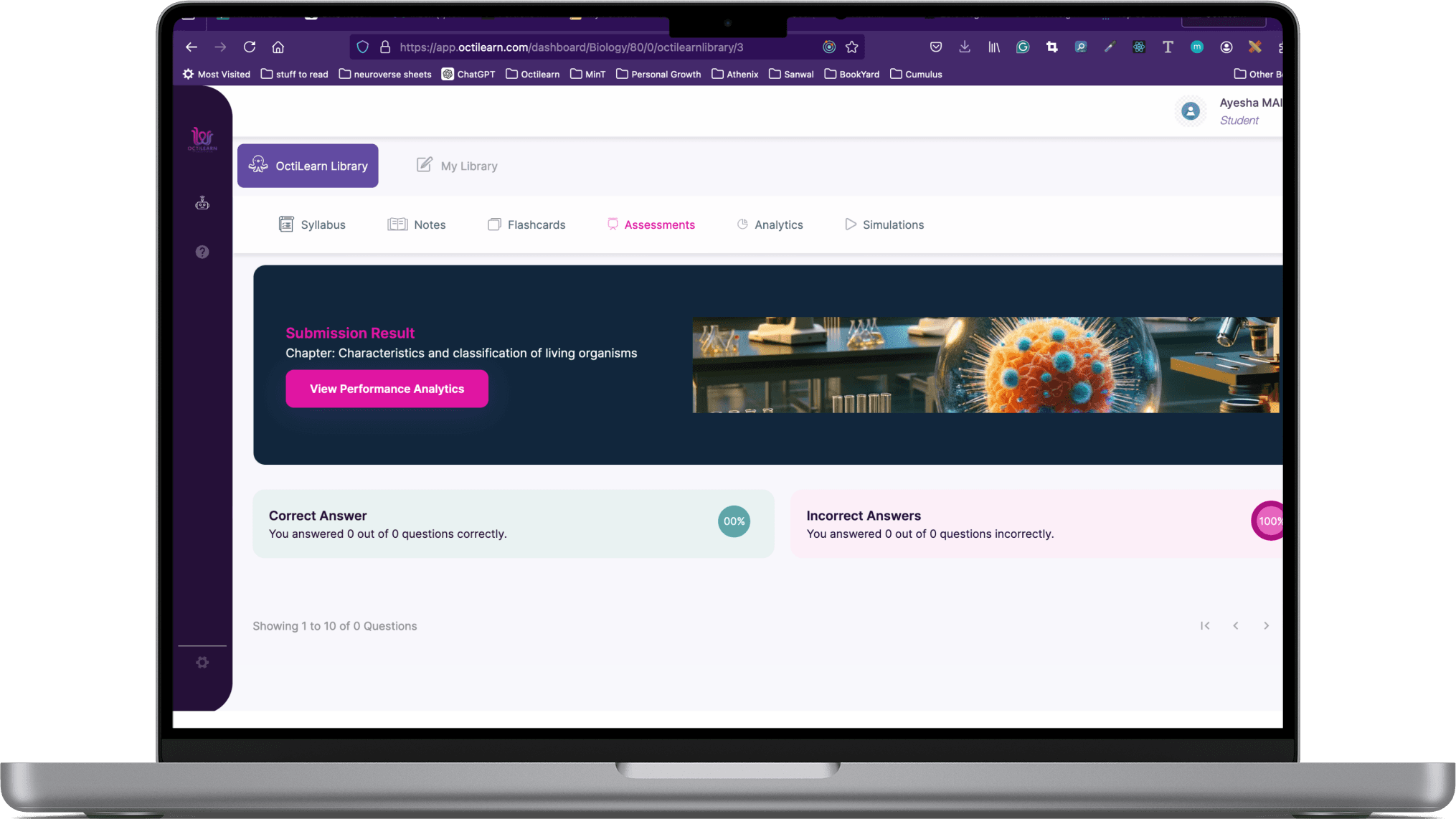Click the student profile avatar icon

click(x=1190, y=111)
